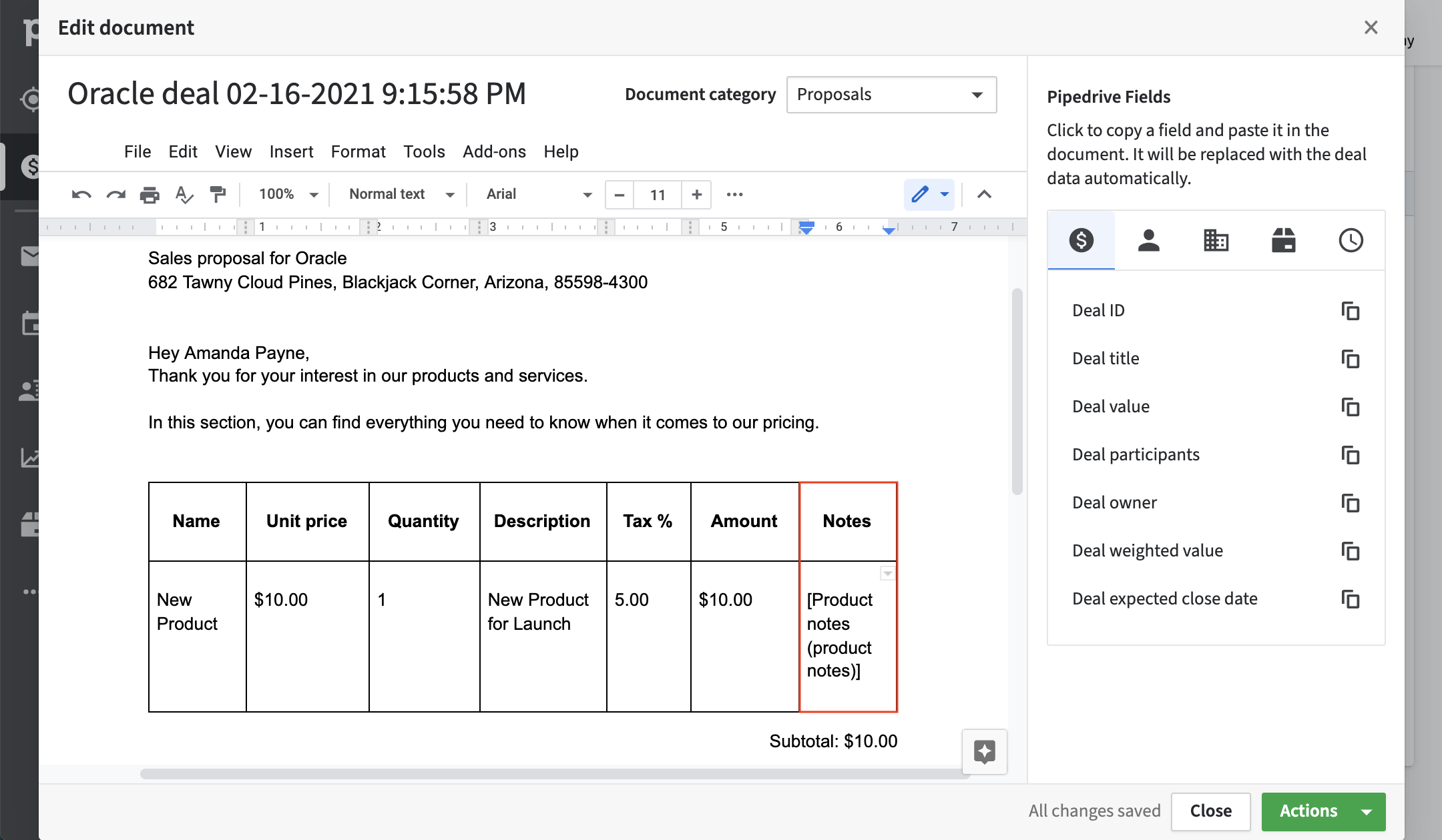Click the Hey Amanda Payne greeting line
Viewport: 1442px width, 840px height.
tap(228, 353)
